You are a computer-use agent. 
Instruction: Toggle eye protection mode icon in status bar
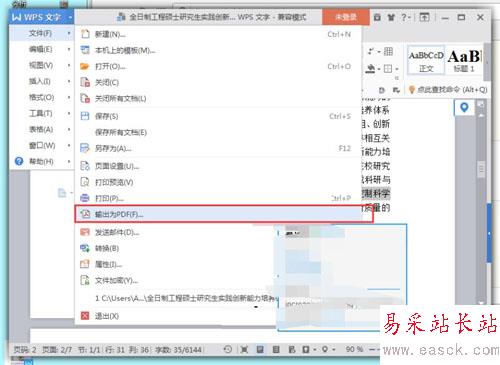(x=325, y=349)
